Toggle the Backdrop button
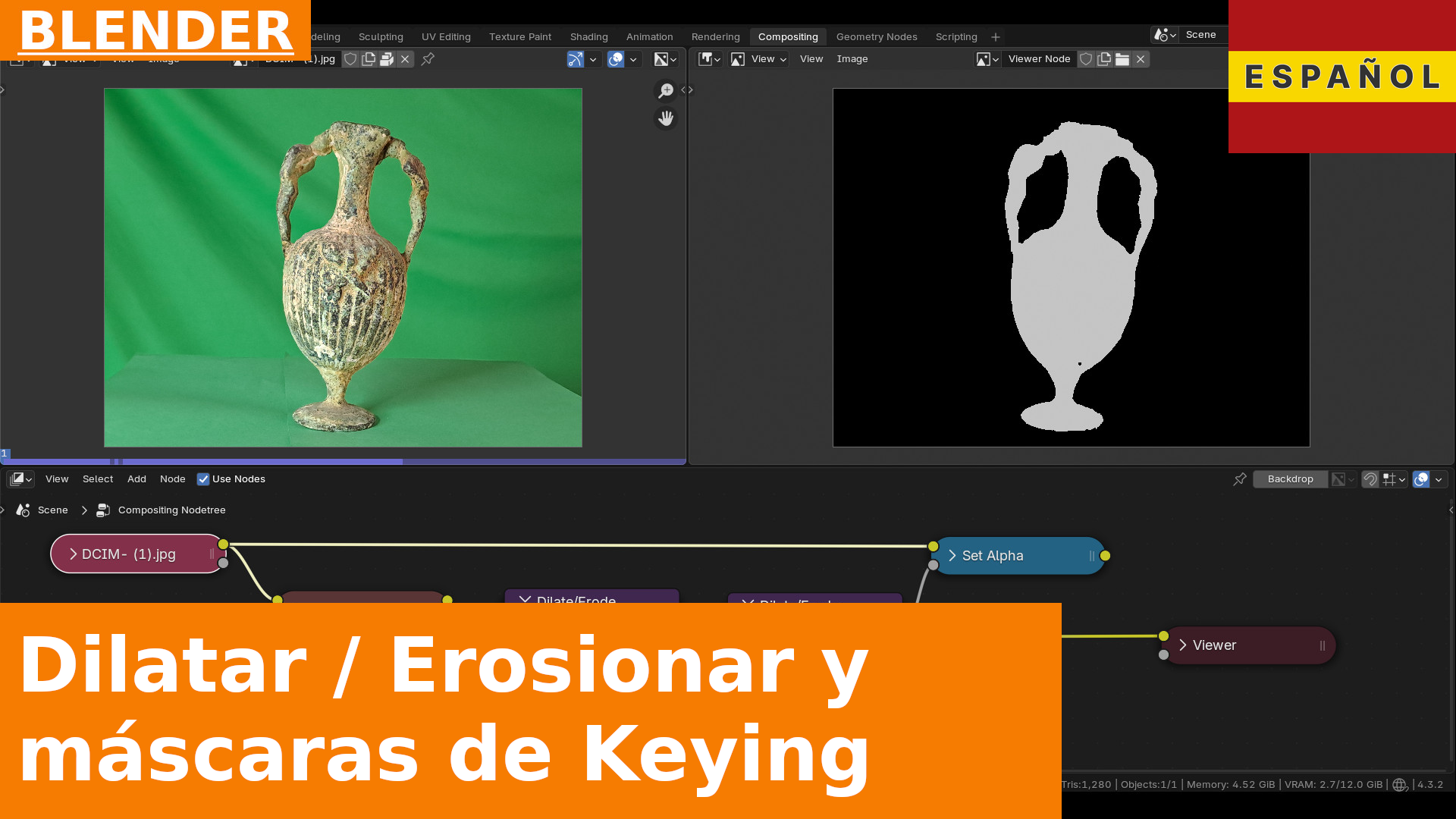 [1290, 479]
